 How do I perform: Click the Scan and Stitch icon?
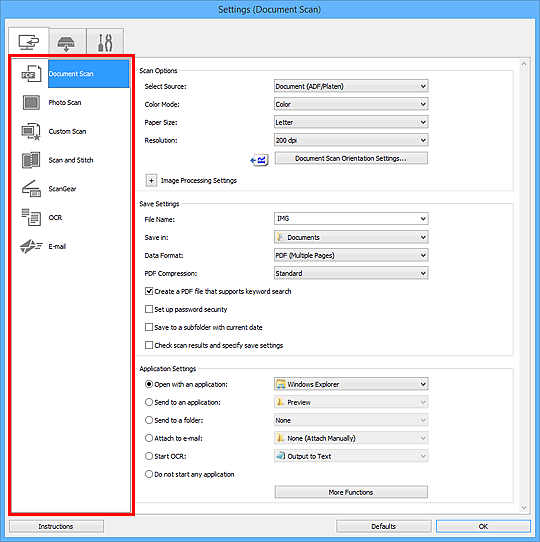pos(31,160)
